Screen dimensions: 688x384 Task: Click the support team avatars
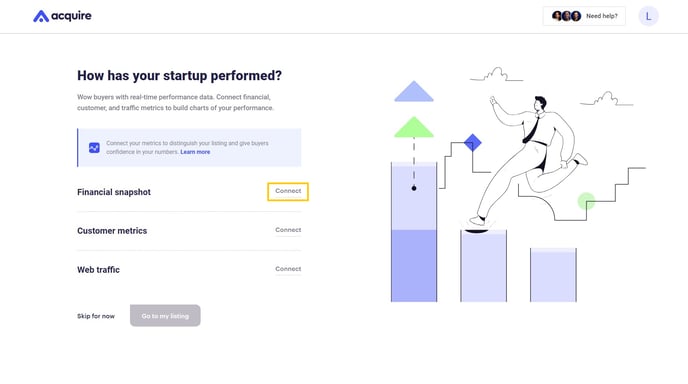[566, 16]
